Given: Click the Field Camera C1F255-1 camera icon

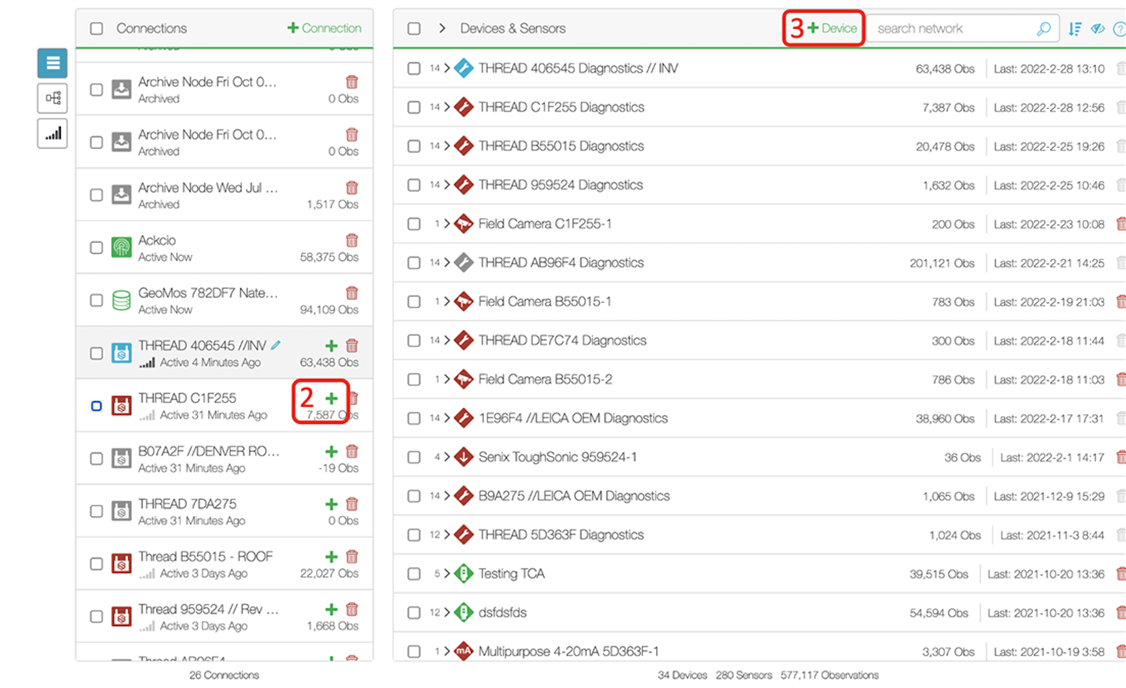Looking at the screenshot, I should pyautogui.click(x=464, y=224).
